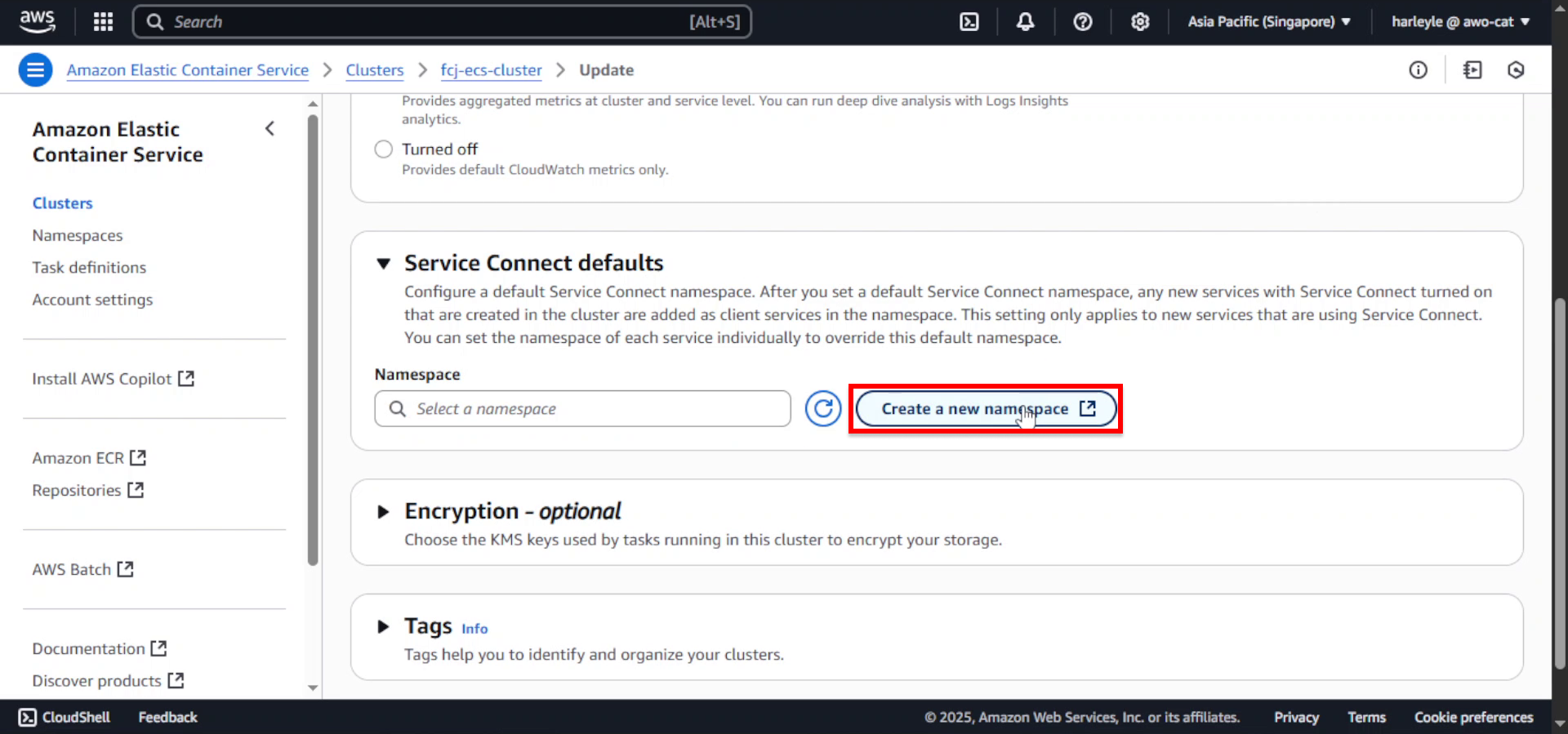Open Cookie preferences in the footer

tap(1473, 717)
